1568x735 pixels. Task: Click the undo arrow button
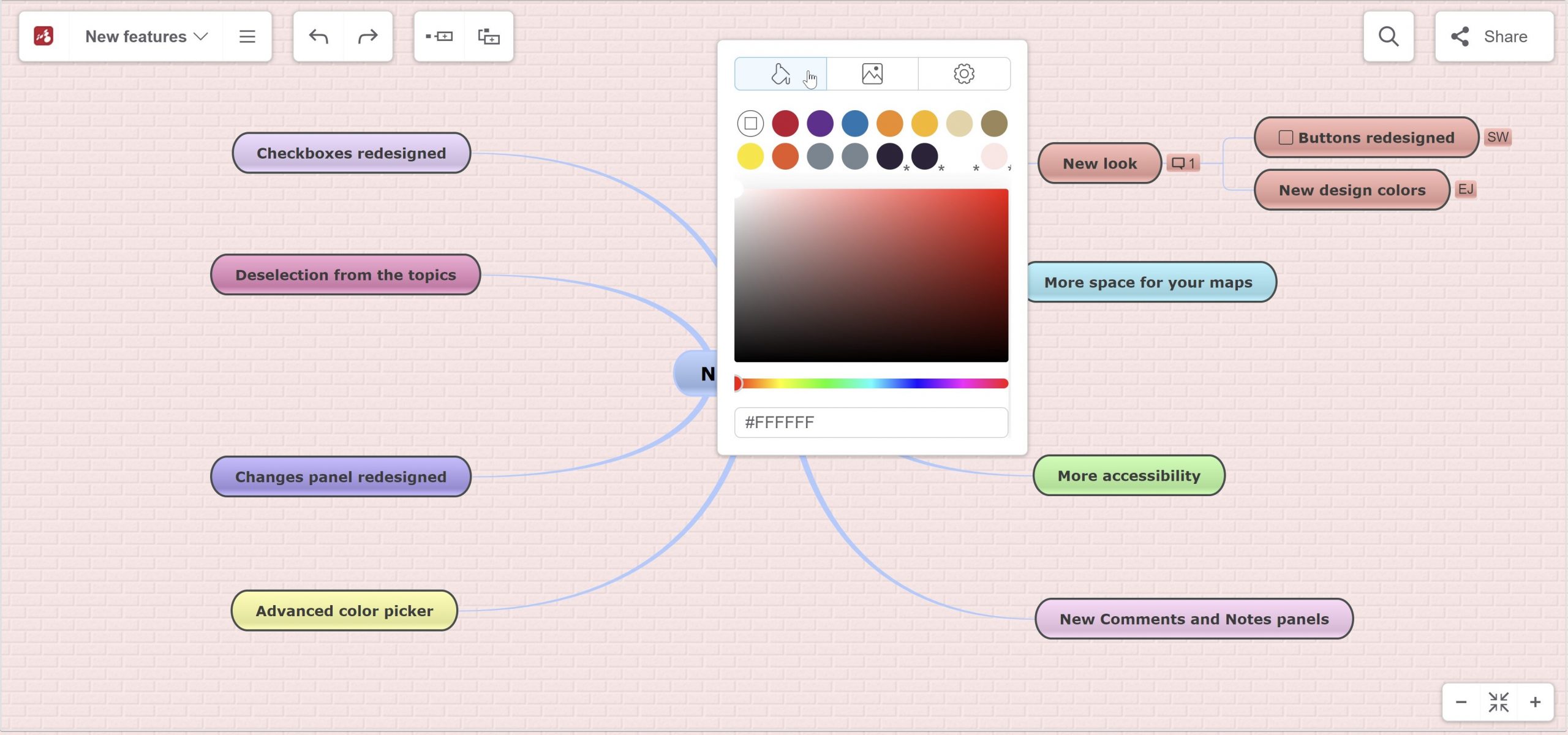click(x=318, y=35)
